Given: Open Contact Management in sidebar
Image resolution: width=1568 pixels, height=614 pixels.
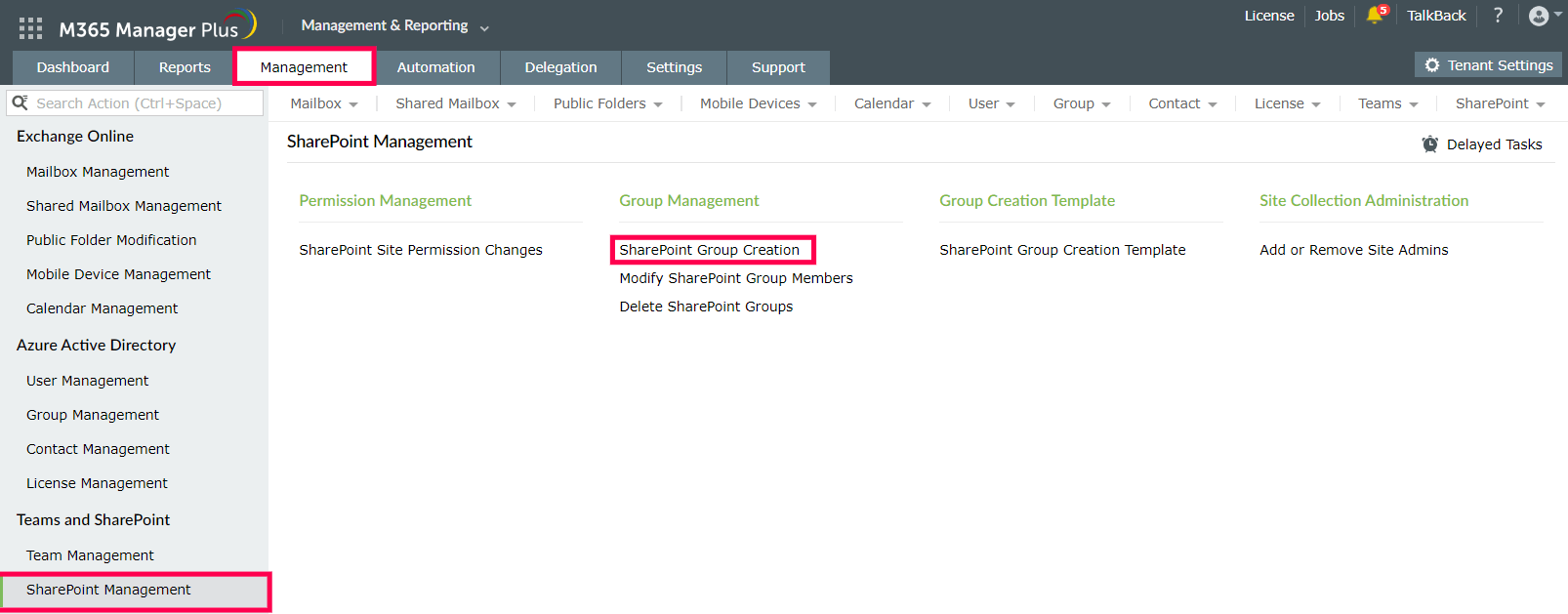Looking at the screenshot, I should (98, 449).
